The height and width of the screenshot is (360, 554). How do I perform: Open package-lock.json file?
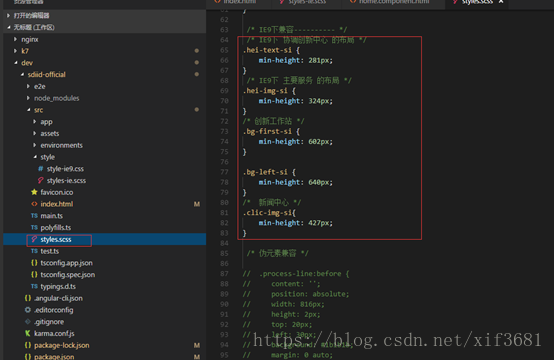tap(61, 345)
